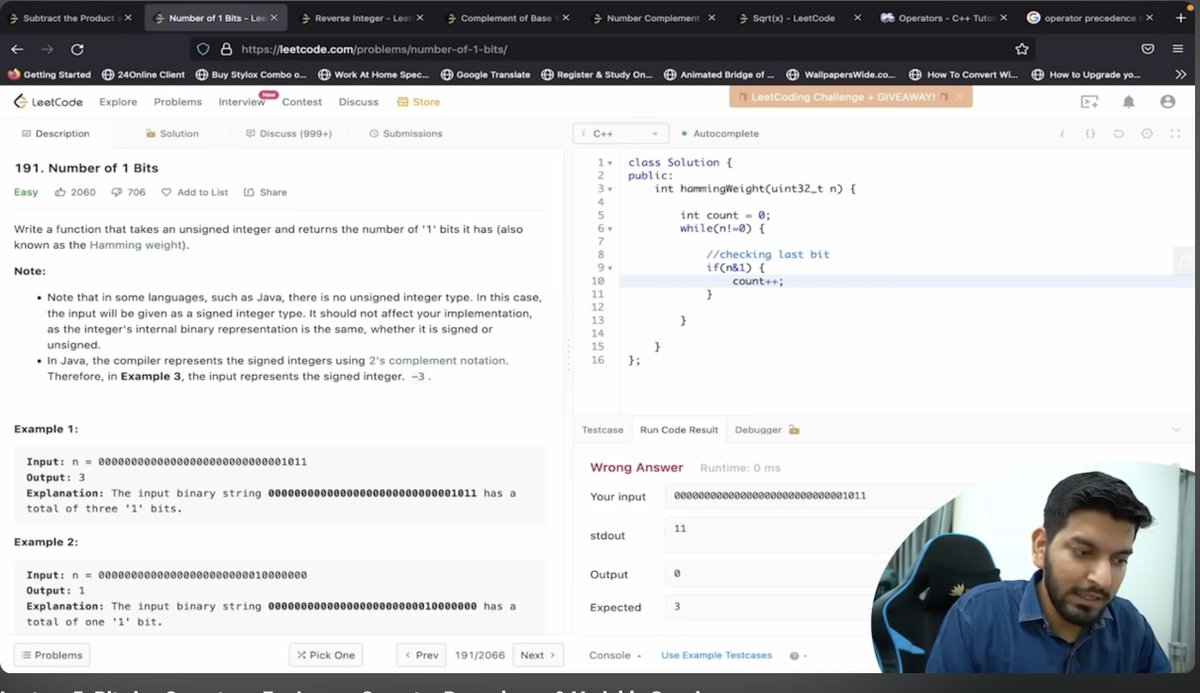The width and height of the screenshot is (1200, 693).
Task: Open editor settings icon
Action: 1147,133
